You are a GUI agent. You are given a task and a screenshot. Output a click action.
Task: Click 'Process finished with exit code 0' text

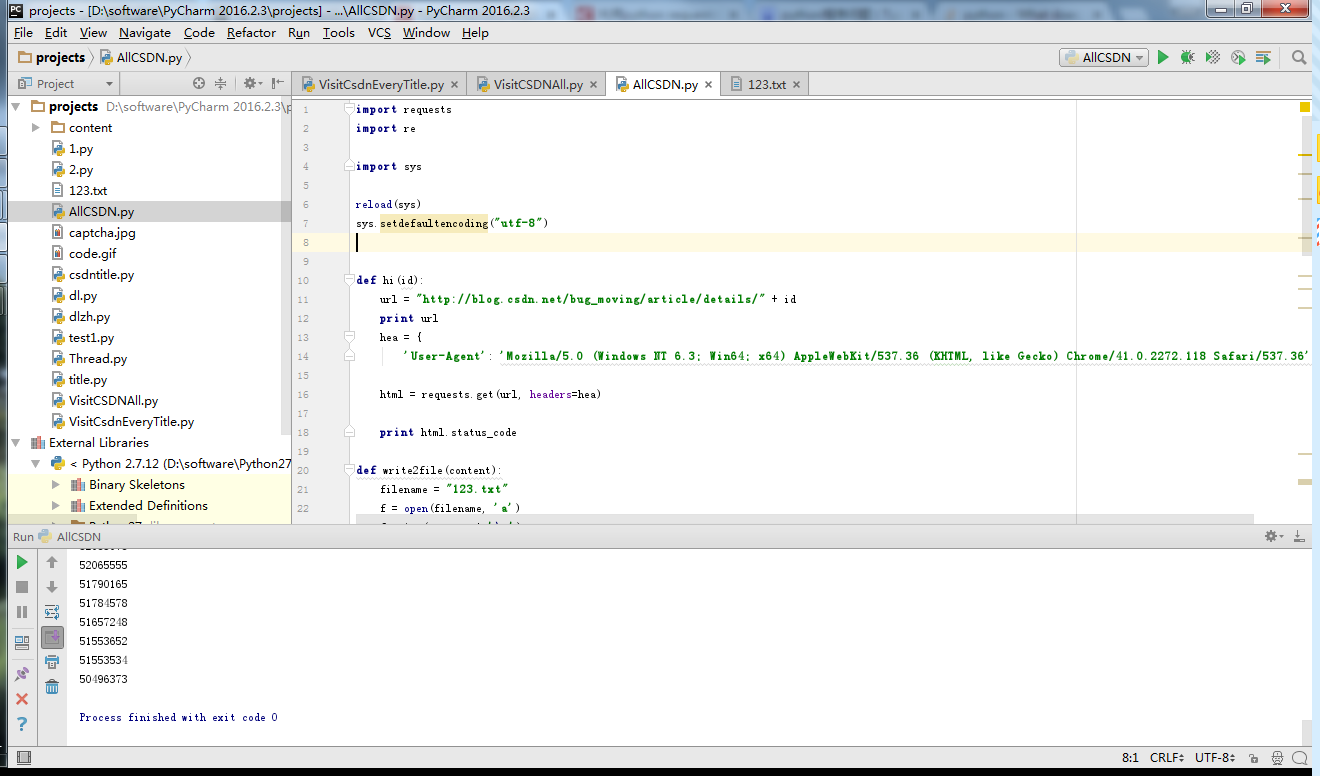[x=178, y=717]
